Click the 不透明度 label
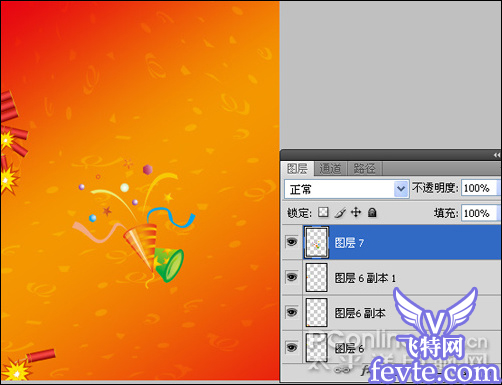Image resolution: width=502 pixels, height=385 pixels. (x=434, y=188)
